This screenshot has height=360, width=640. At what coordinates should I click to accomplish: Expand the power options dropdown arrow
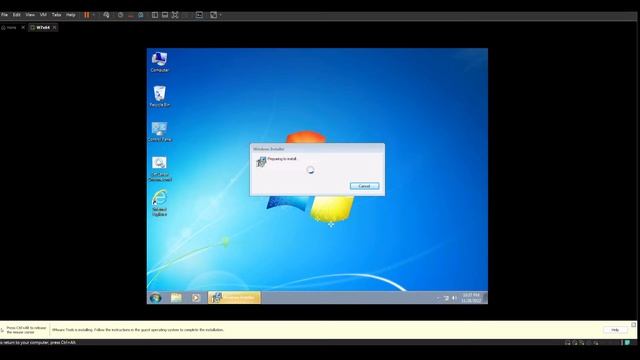[x=93, y=15]
